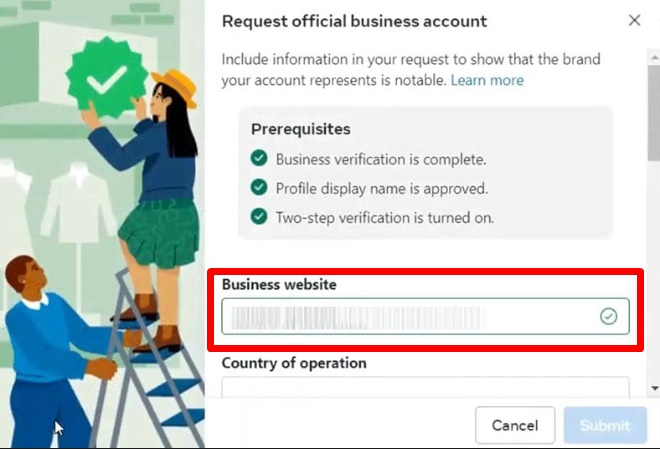Focus the Business website input field
Image resolution: width=660 pixels, height=449 pixels.
[426, 316]
